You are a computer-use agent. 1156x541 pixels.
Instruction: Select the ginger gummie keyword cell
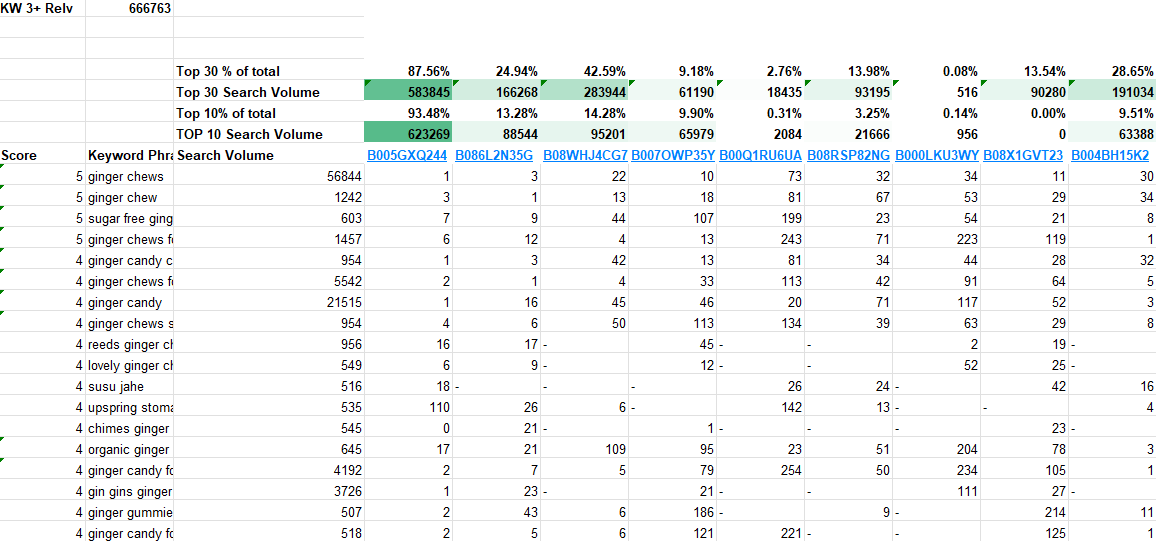[130, 513]
